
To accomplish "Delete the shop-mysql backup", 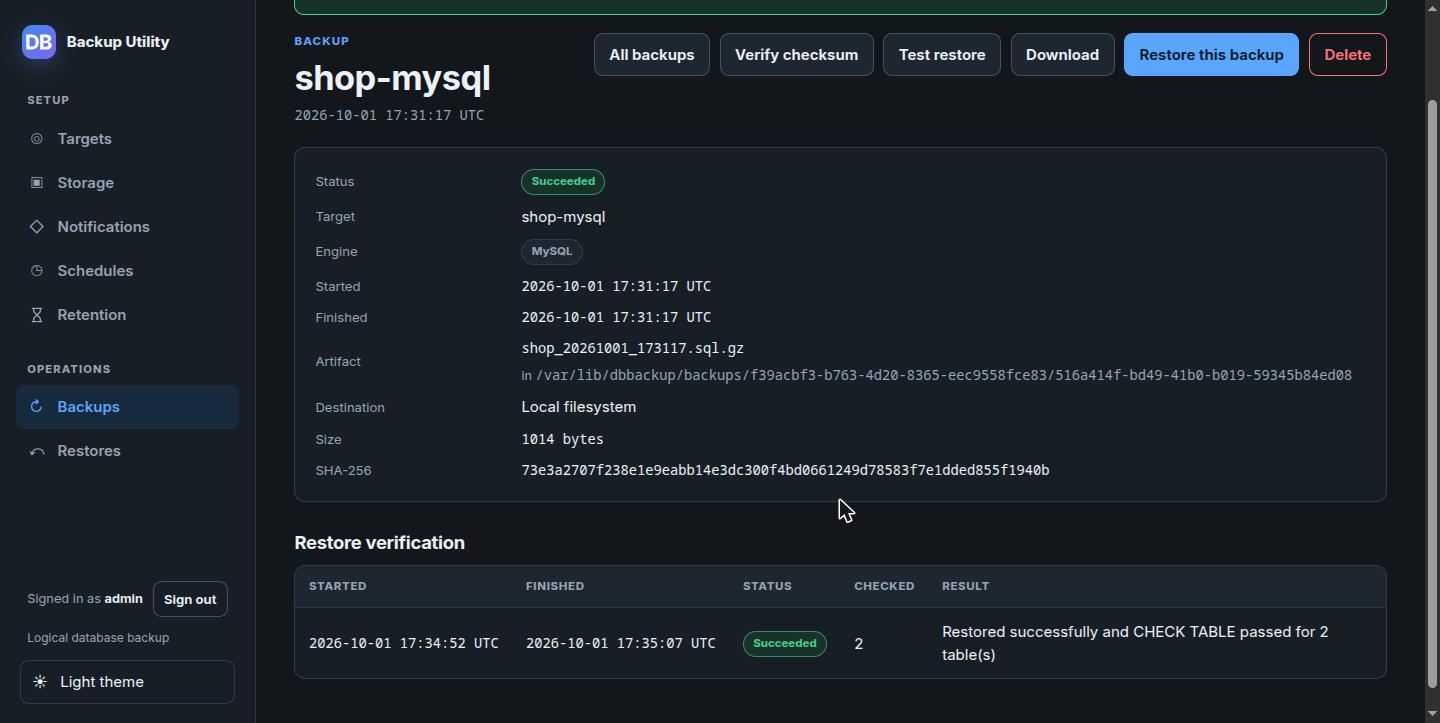I will coord(1347,55).
